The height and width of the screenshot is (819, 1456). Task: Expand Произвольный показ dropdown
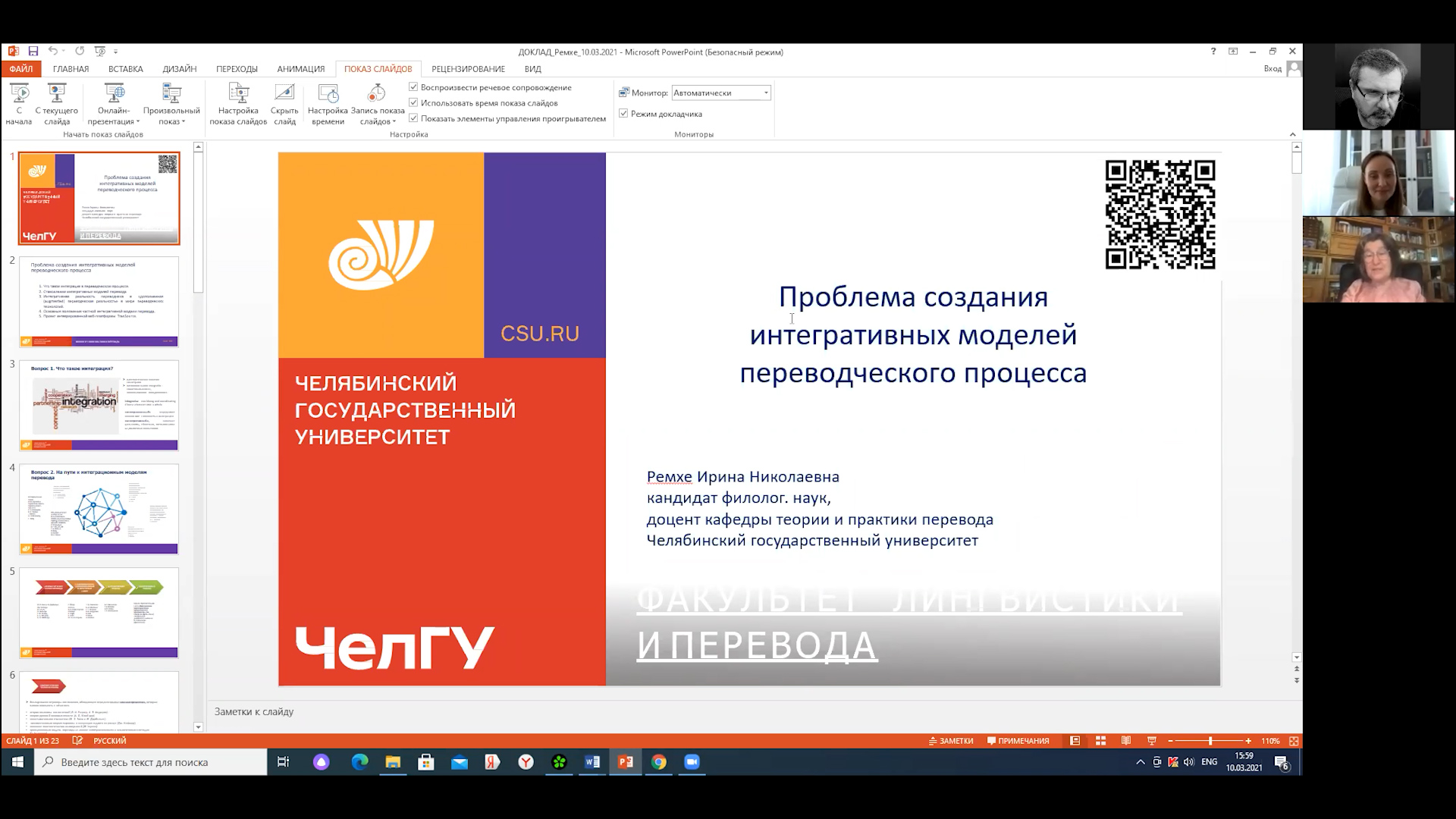tap(171, 116)
